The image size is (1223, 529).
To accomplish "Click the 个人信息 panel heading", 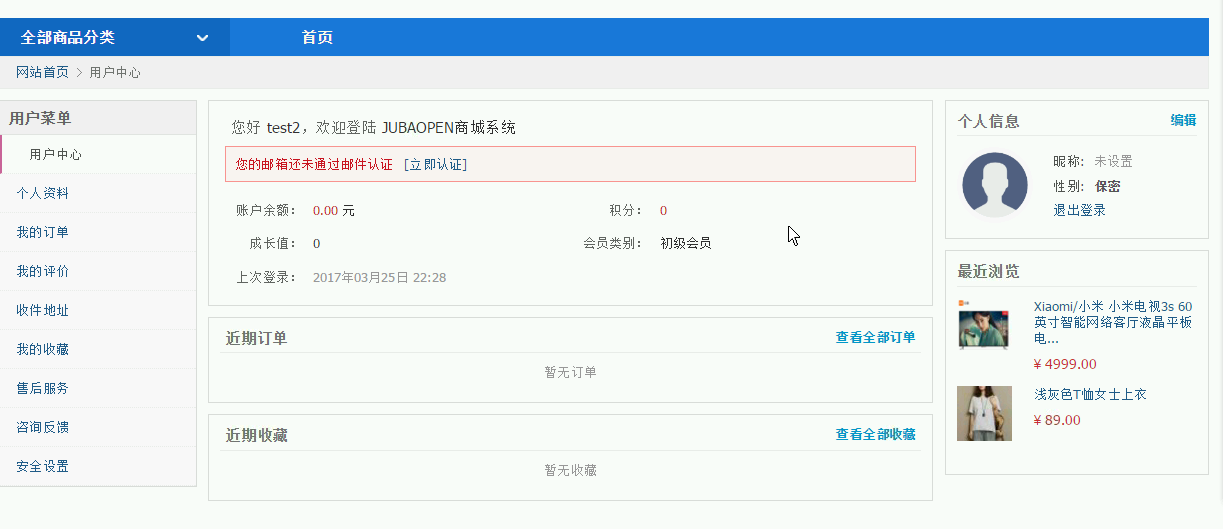I will coord(989,121).
